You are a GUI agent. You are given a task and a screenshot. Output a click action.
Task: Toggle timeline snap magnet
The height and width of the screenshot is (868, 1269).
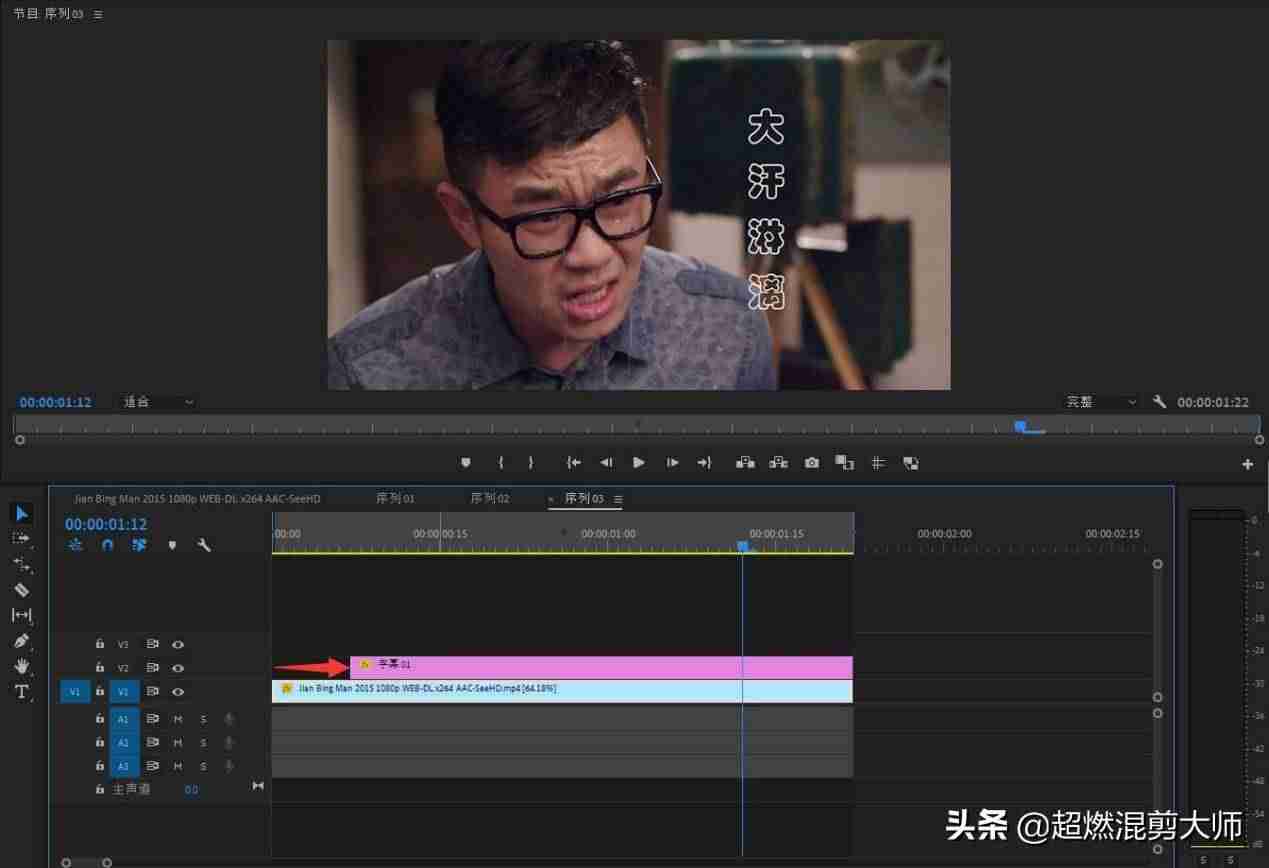click(x=107, y=545)
